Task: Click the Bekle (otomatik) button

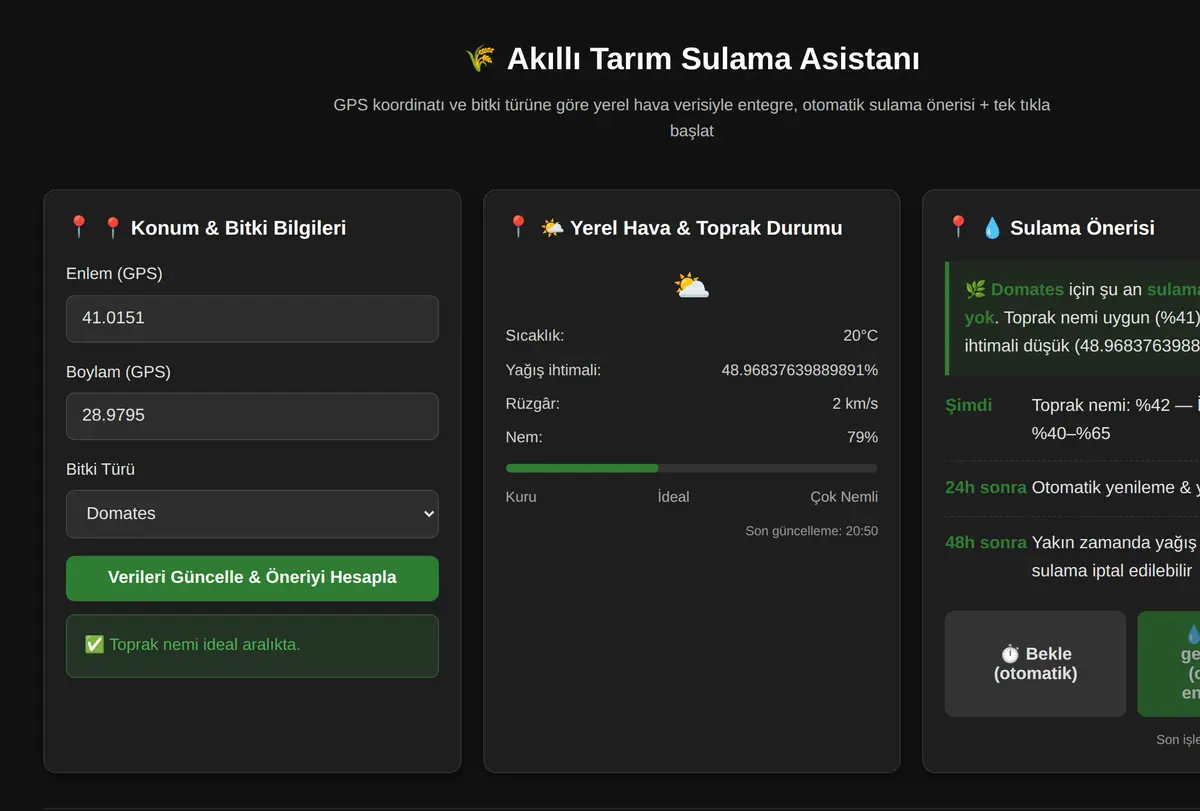Action: [1035, 664]
